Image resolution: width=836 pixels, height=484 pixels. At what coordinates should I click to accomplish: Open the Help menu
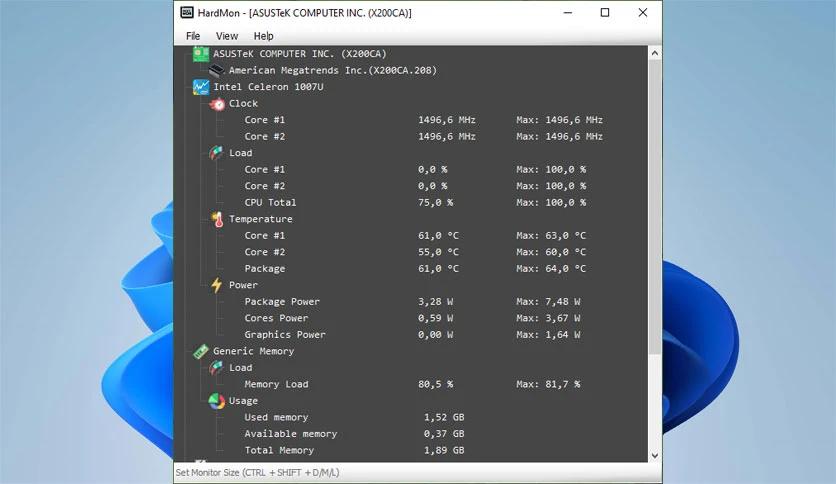click(x=263, y=36)
